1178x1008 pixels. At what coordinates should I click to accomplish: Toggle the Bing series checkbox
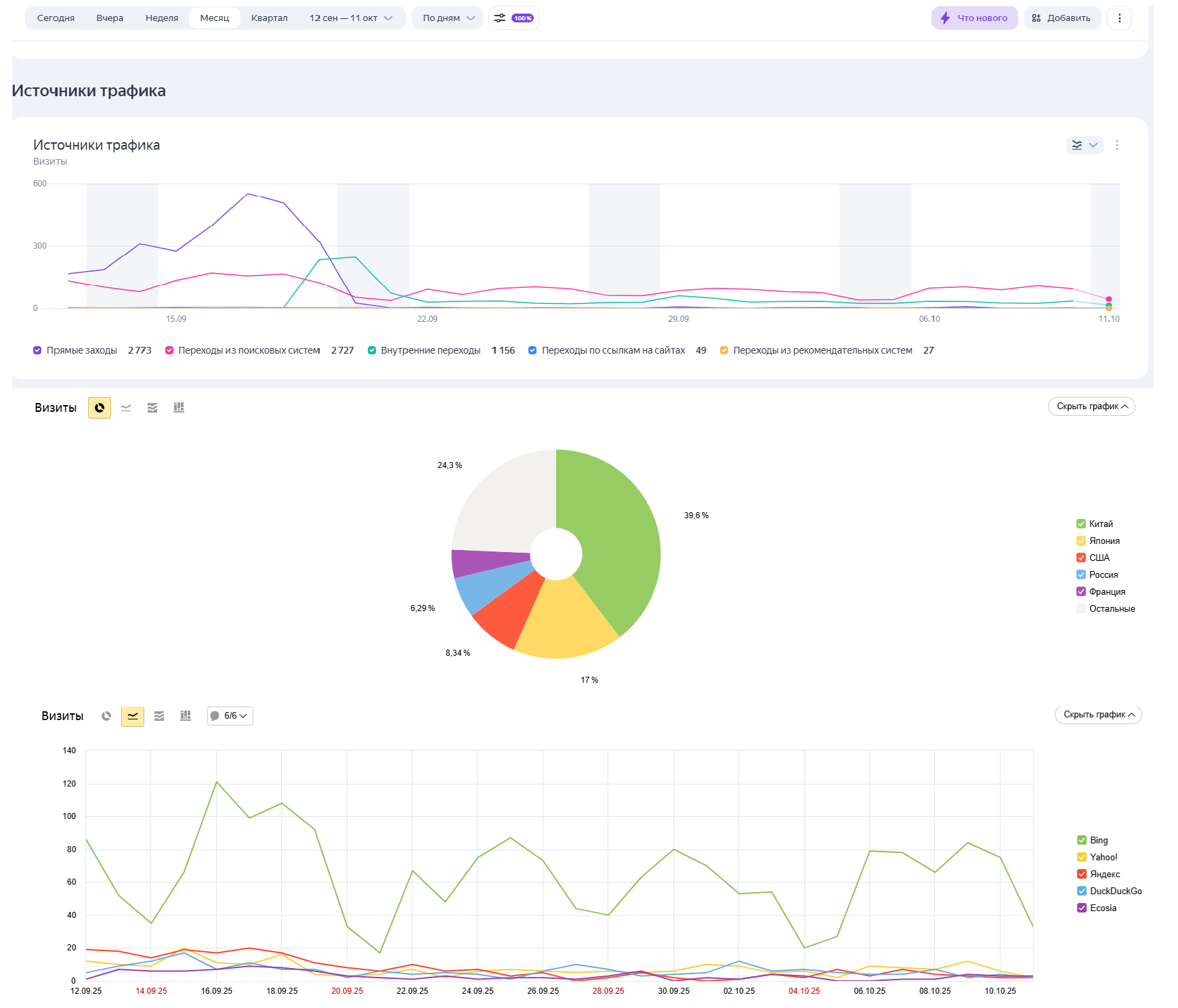click(x=1082, y=840)
